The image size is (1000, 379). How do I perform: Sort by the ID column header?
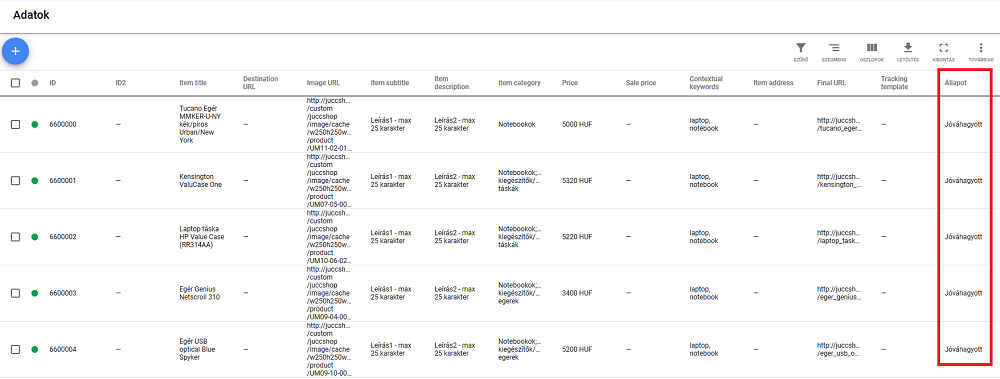pos(53,83)
